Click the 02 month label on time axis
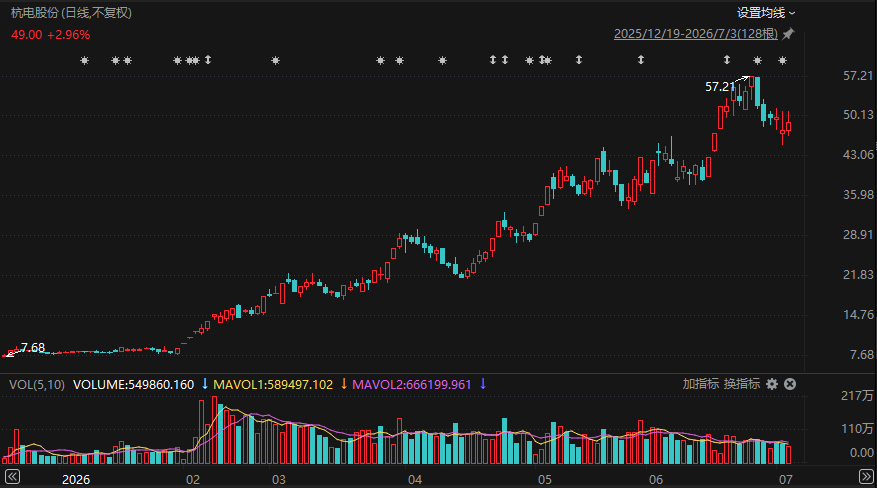877x488 pixels. 193,480
